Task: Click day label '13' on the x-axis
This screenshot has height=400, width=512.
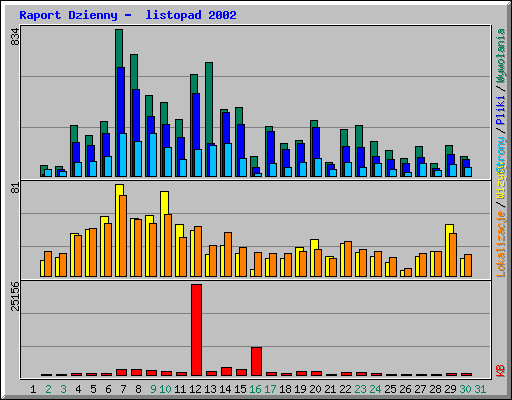Action: point(210,389)
